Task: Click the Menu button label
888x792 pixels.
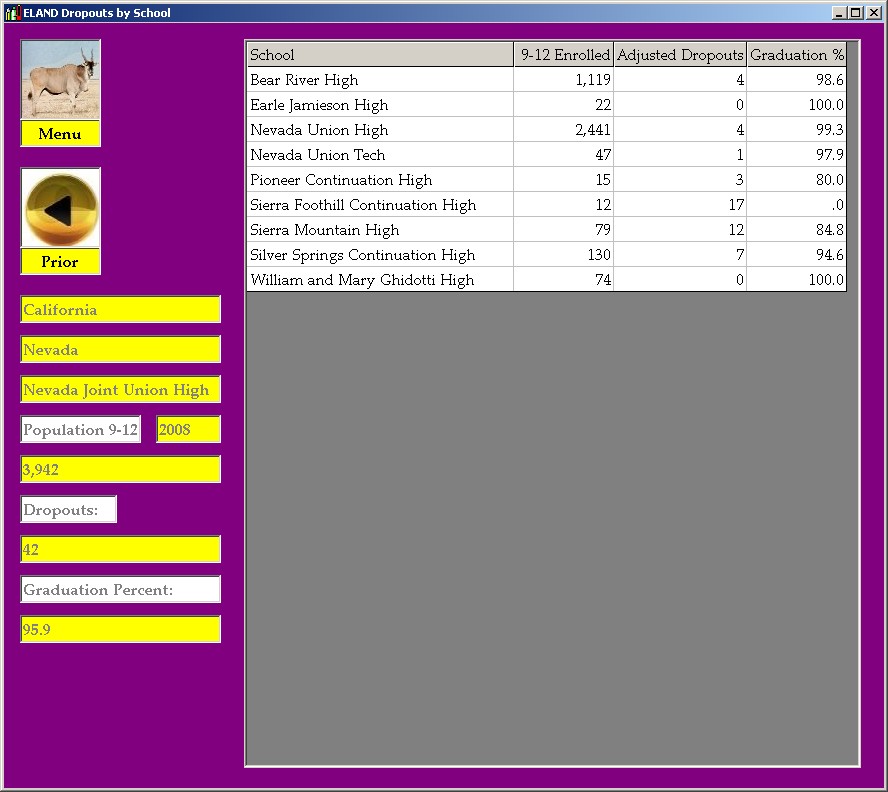Action: 61,134
